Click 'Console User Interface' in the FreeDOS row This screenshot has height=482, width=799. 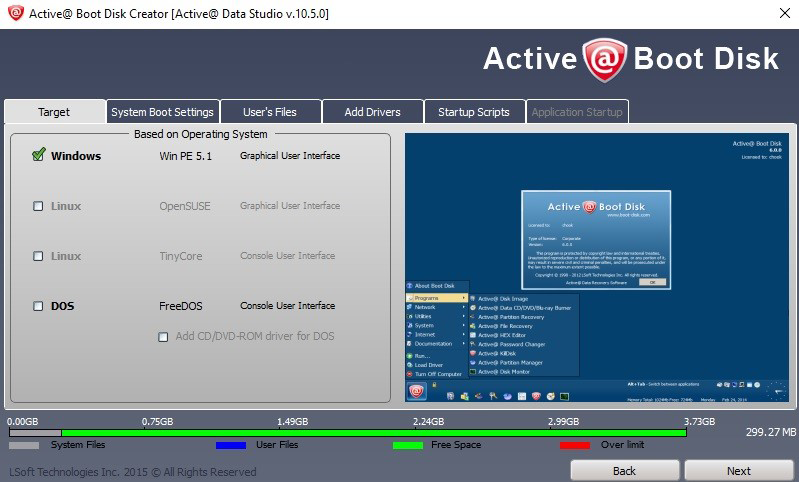coord(288,305)
